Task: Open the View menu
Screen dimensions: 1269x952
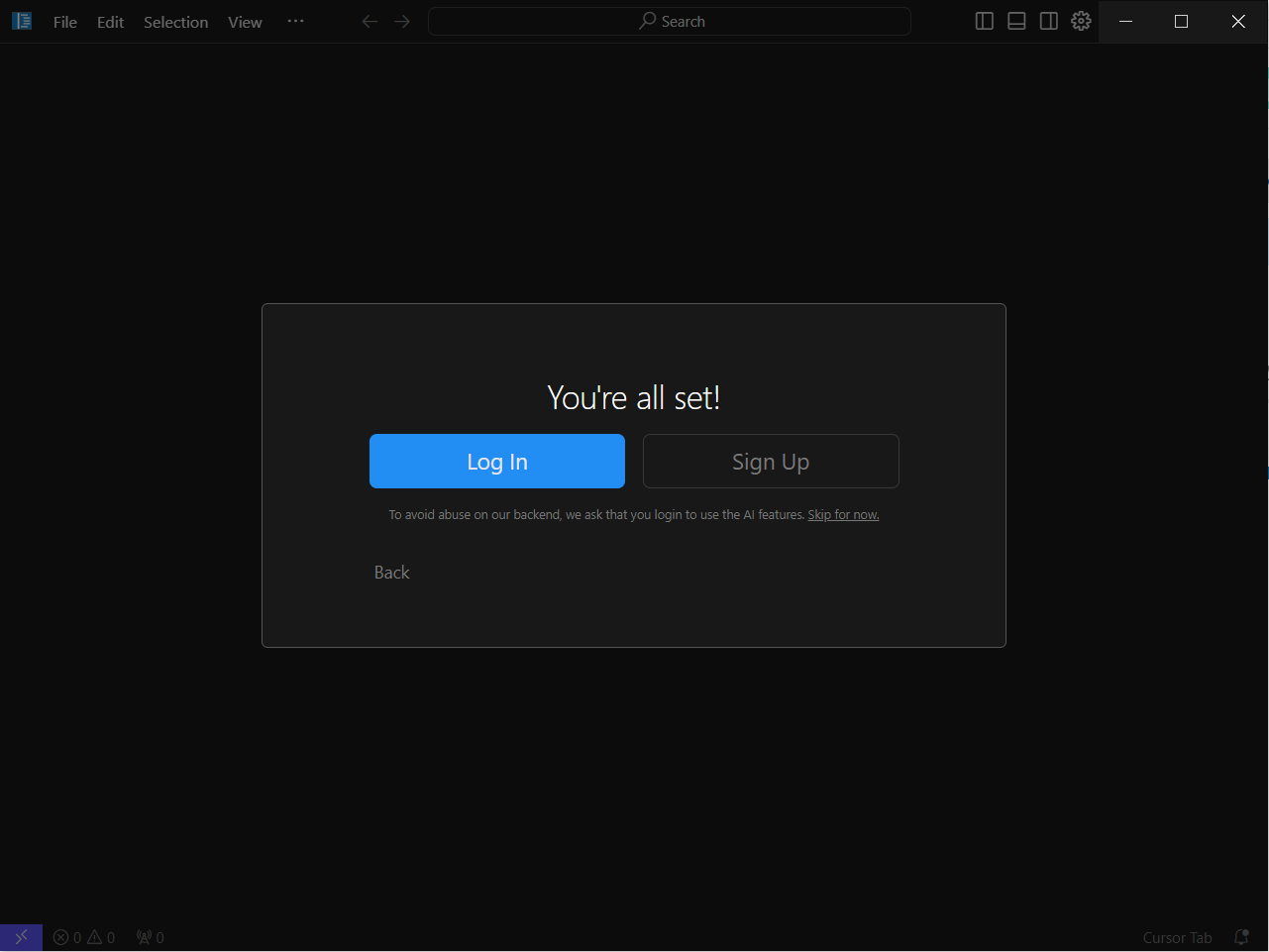Action: click(245, 22)
